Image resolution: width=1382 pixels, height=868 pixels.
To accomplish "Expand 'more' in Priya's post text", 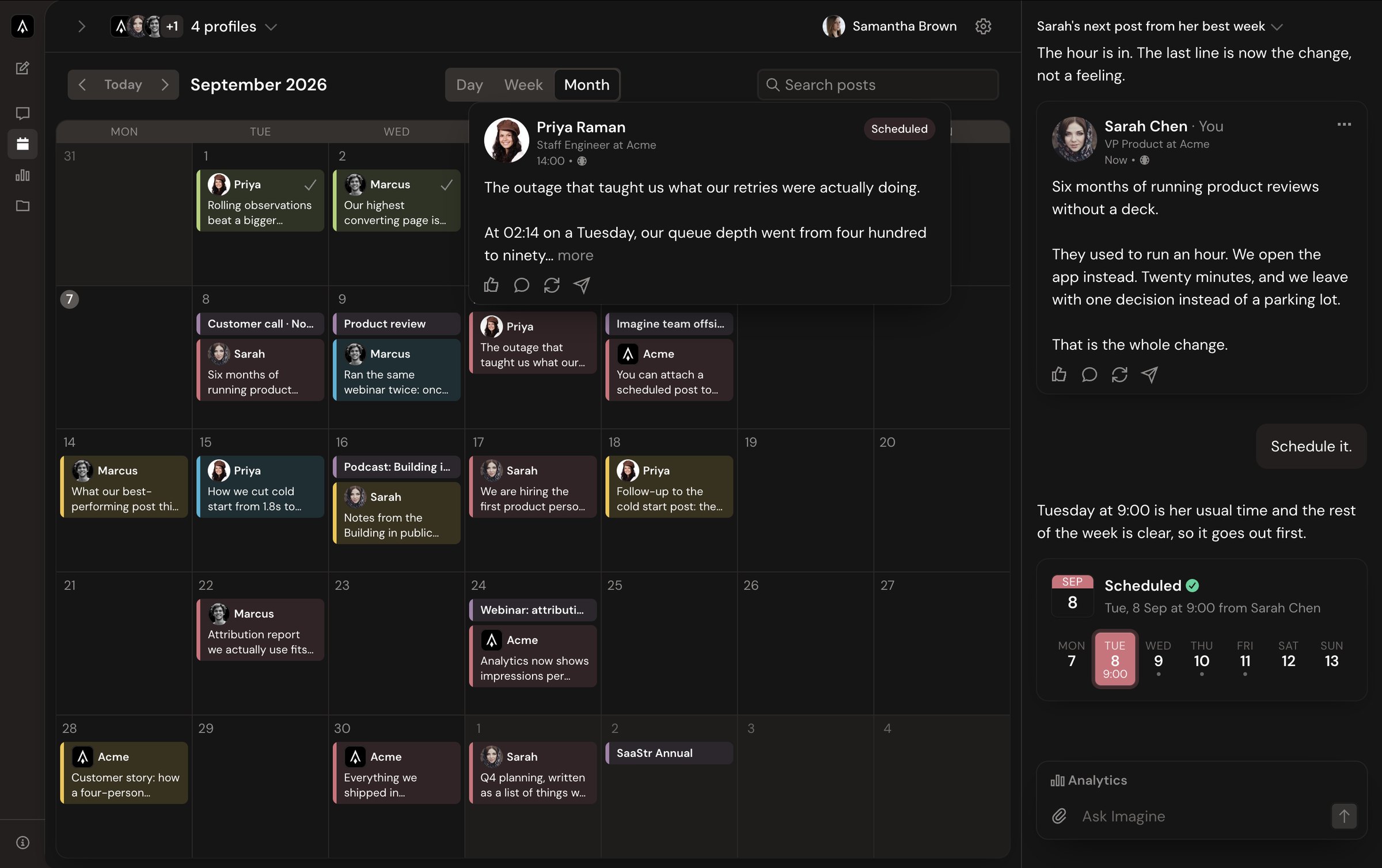I will click(x=575, y=255).
